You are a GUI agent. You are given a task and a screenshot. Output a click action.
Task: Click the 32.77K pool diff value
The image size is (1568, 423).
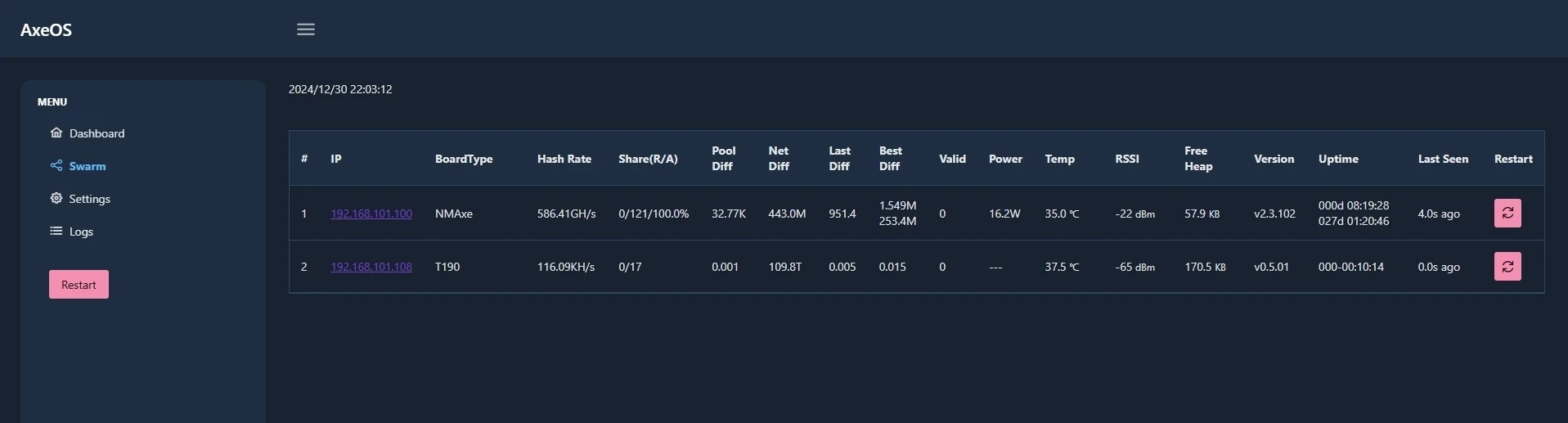pos(729,214)
